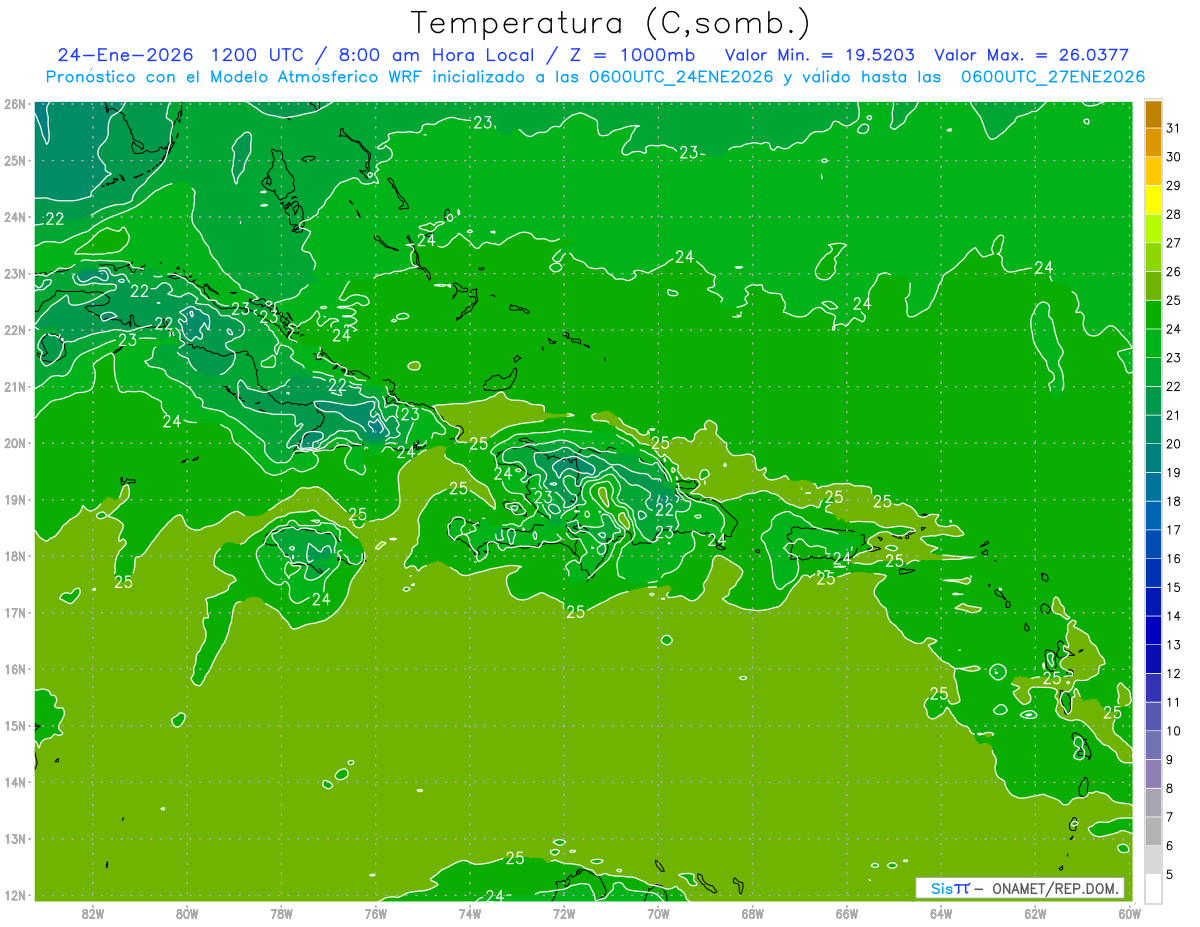Pick the teal color bar swatch between 19 and 20
Viewport: 1200px width, 927px height.
(1153, 458)
